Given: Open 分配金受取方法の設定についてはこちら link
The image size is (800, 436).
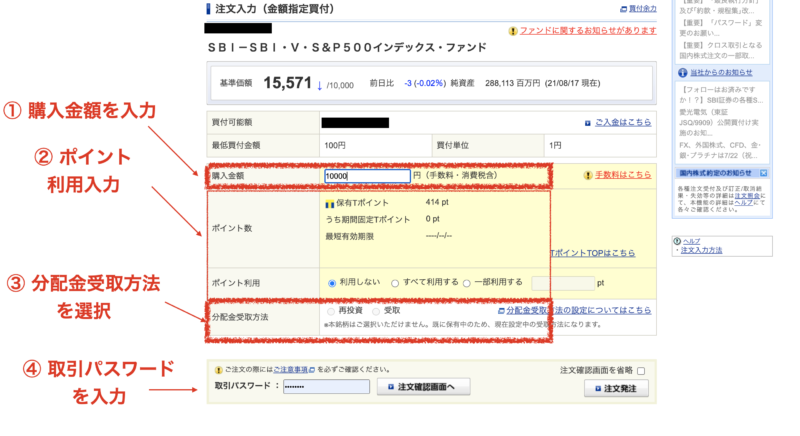Looking at the screenshot, I should (579, 310).
